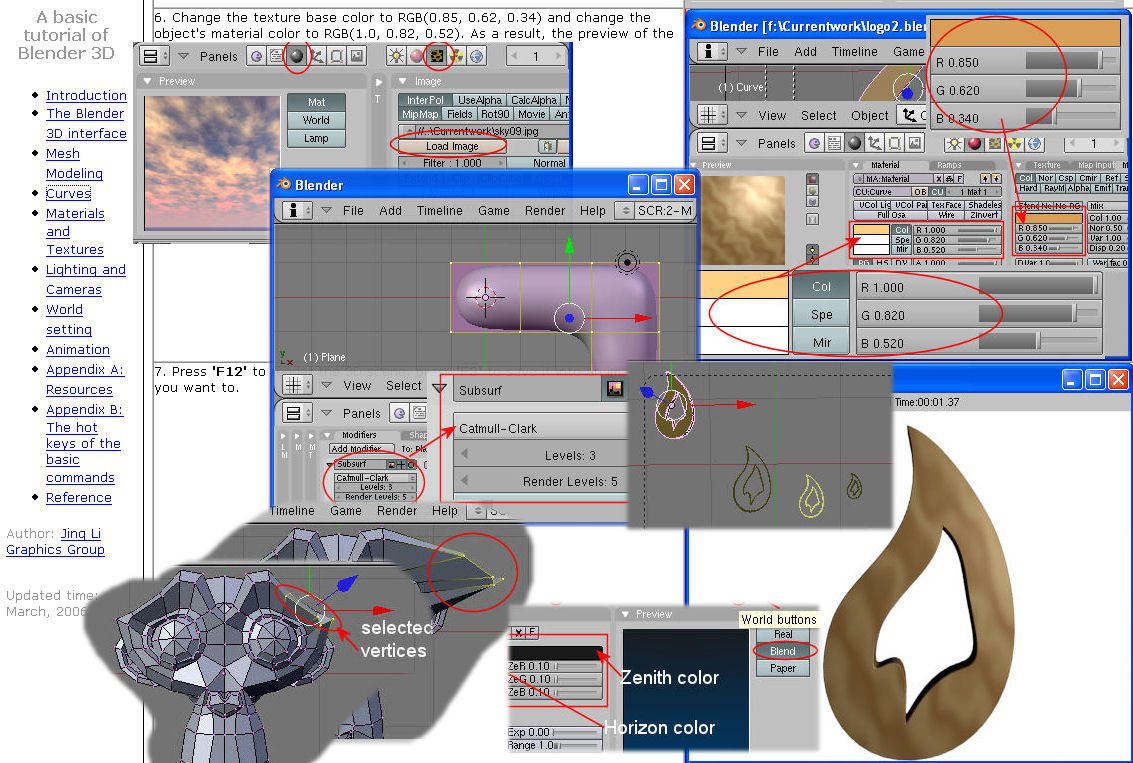Collapse the sky Preview panel triangle

point(147,81)
